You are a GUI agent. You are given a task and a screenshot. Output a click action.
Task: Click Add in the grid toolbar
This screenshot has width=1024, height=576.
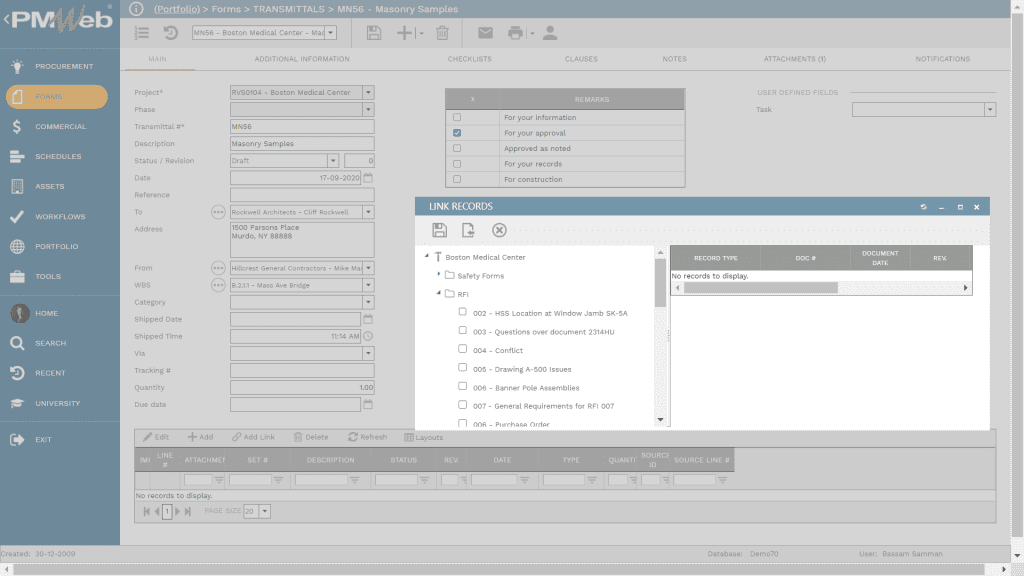pos(200,437)
